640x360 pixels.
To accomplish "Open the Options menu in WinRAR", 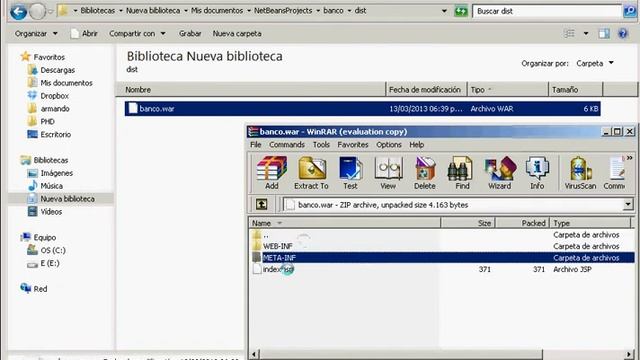I will click(x=389, y=144).
